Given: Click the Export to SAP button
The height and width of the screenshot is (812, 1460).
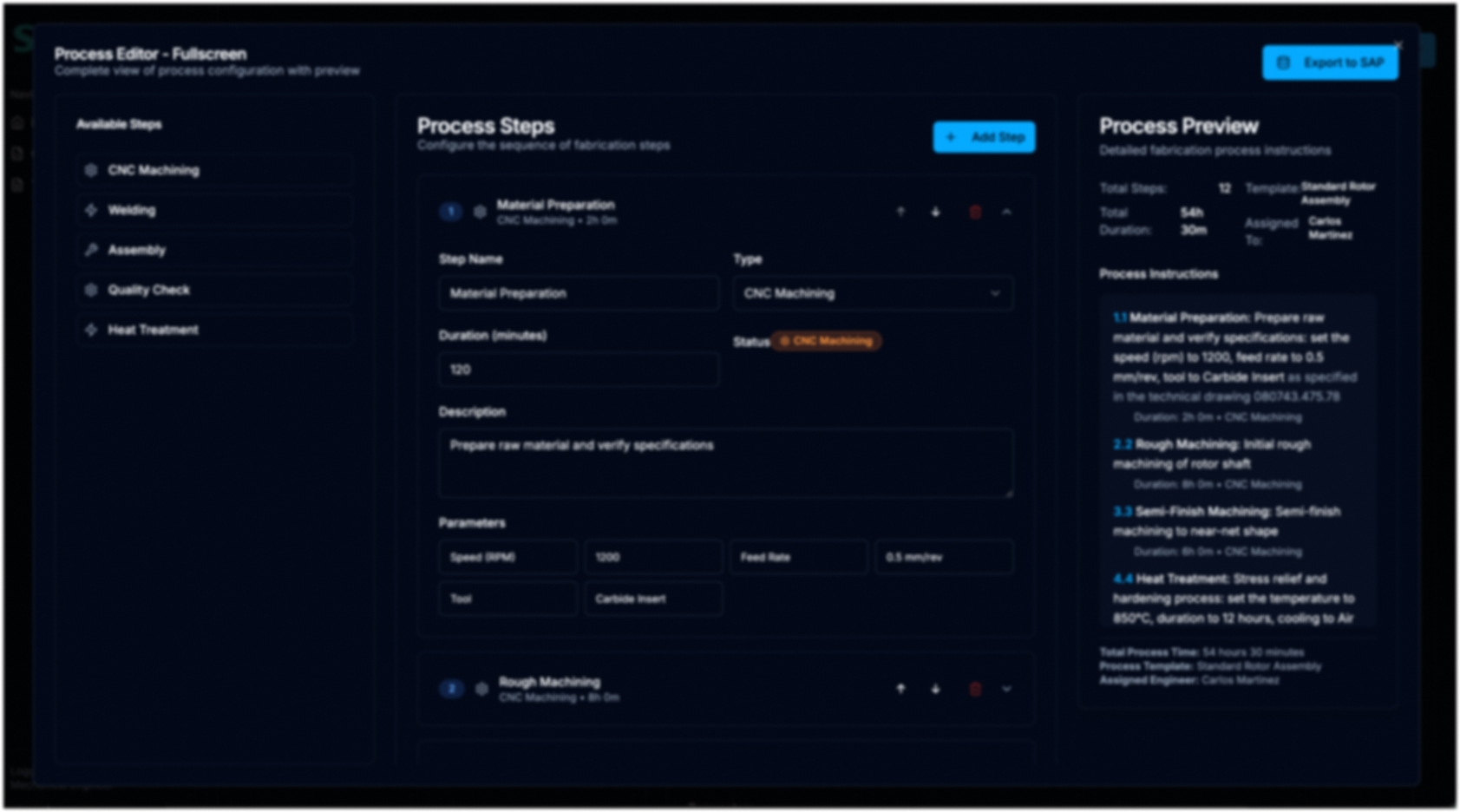Looking at the screenshot, I should [x=1330, y=62].
